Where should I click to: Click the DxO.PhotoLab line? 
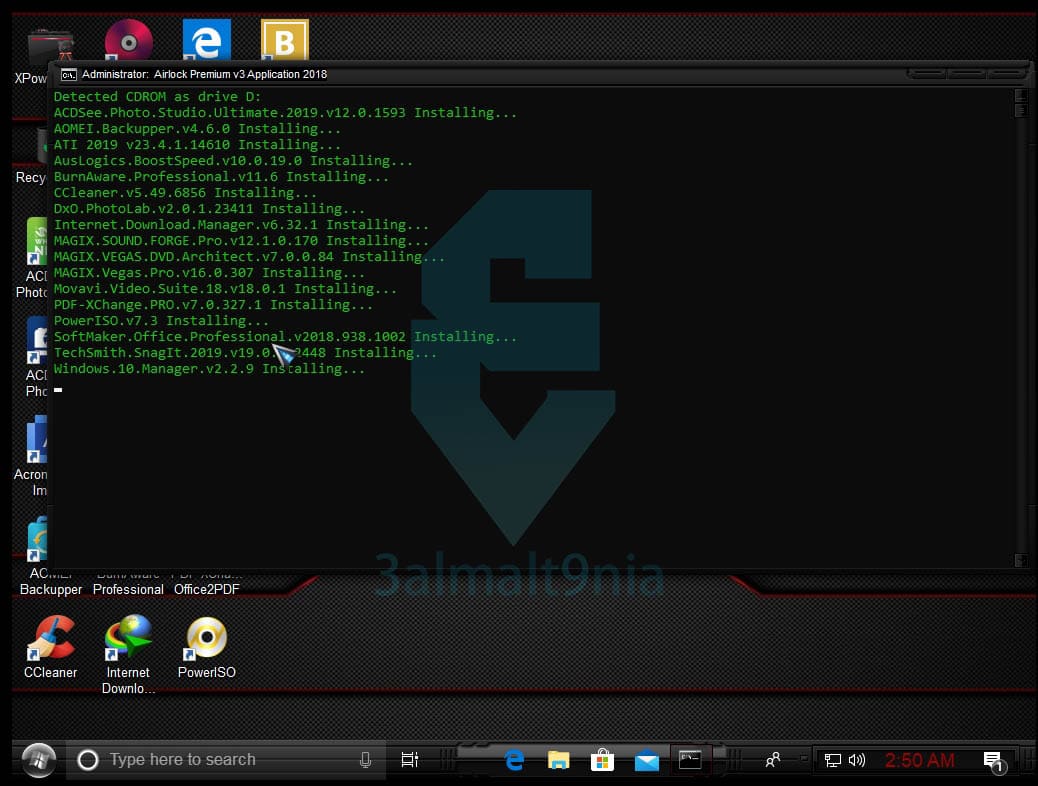coord(209,209)
